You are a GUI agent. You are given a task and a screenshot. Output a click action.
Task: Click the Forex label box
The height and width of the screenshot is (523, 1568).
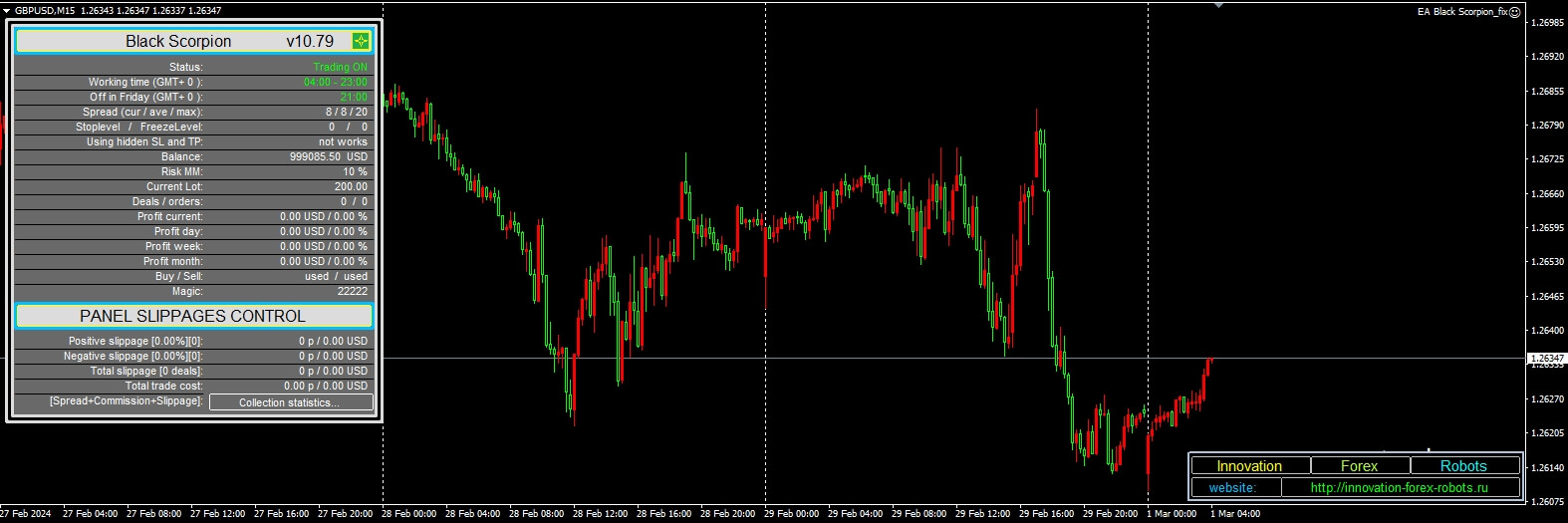click(1359, 466)
